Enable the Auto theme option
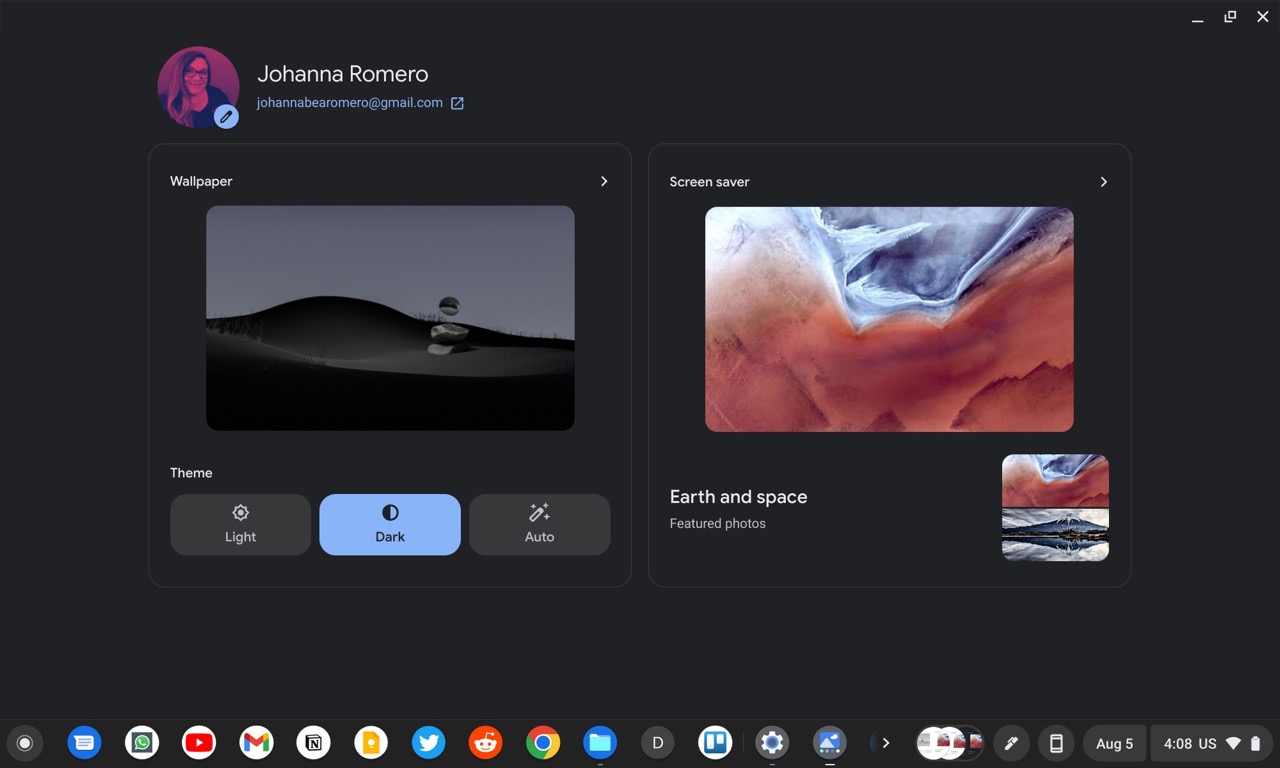Viewport: 1280px width, 768px height. click(x=539, y=524)
